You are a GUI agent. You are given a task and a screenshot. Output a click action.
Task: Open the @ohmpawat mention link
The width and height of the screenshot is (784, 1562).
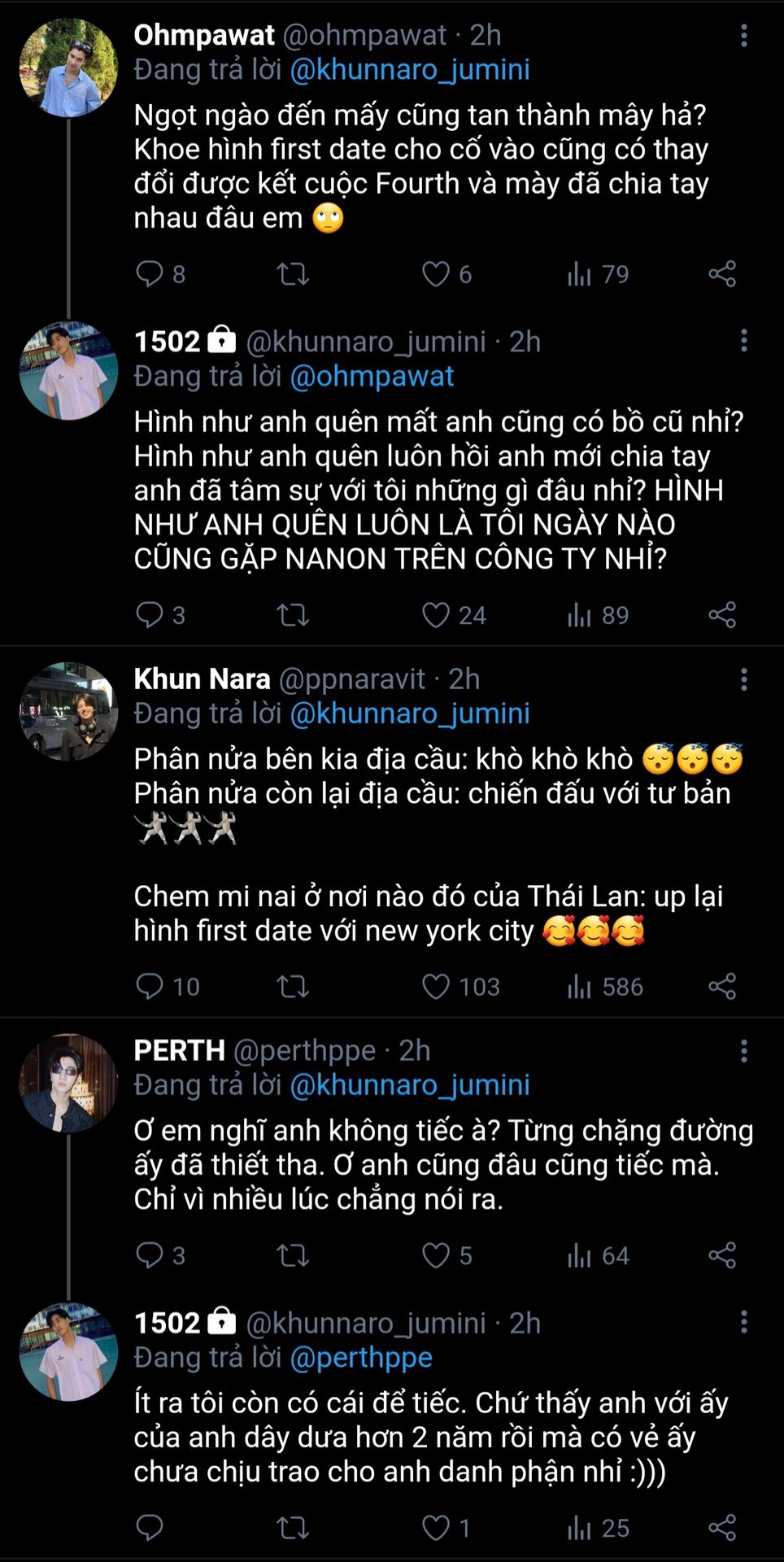372,376
